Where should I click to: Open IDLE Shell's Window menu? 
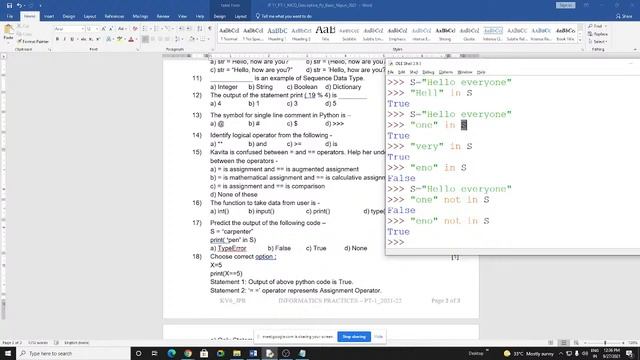coord(464,72)
